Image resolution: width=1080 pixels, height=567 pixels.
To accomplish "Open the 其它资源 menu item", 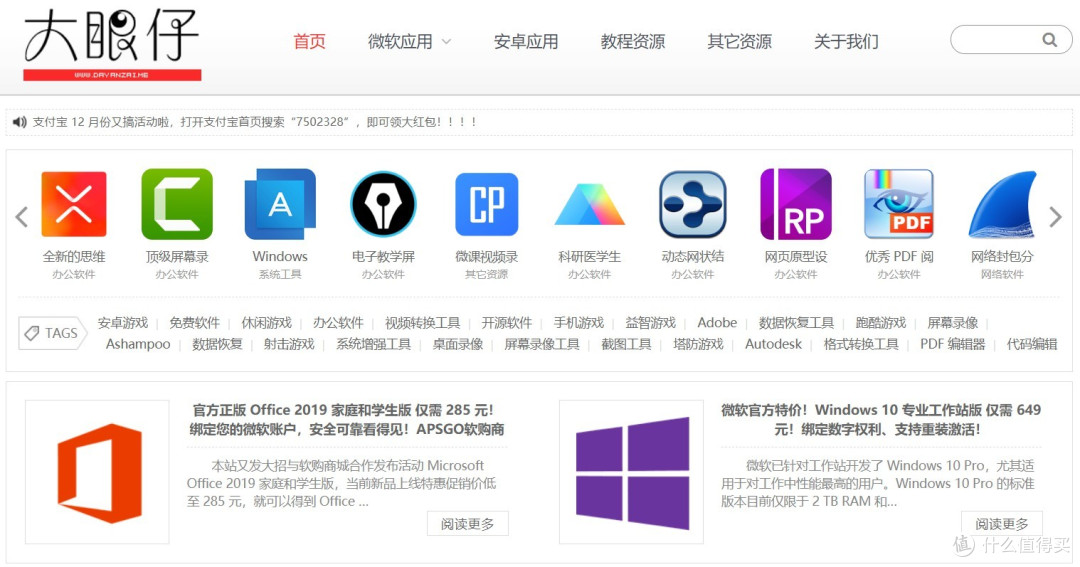I will click(x=740, y=41).
